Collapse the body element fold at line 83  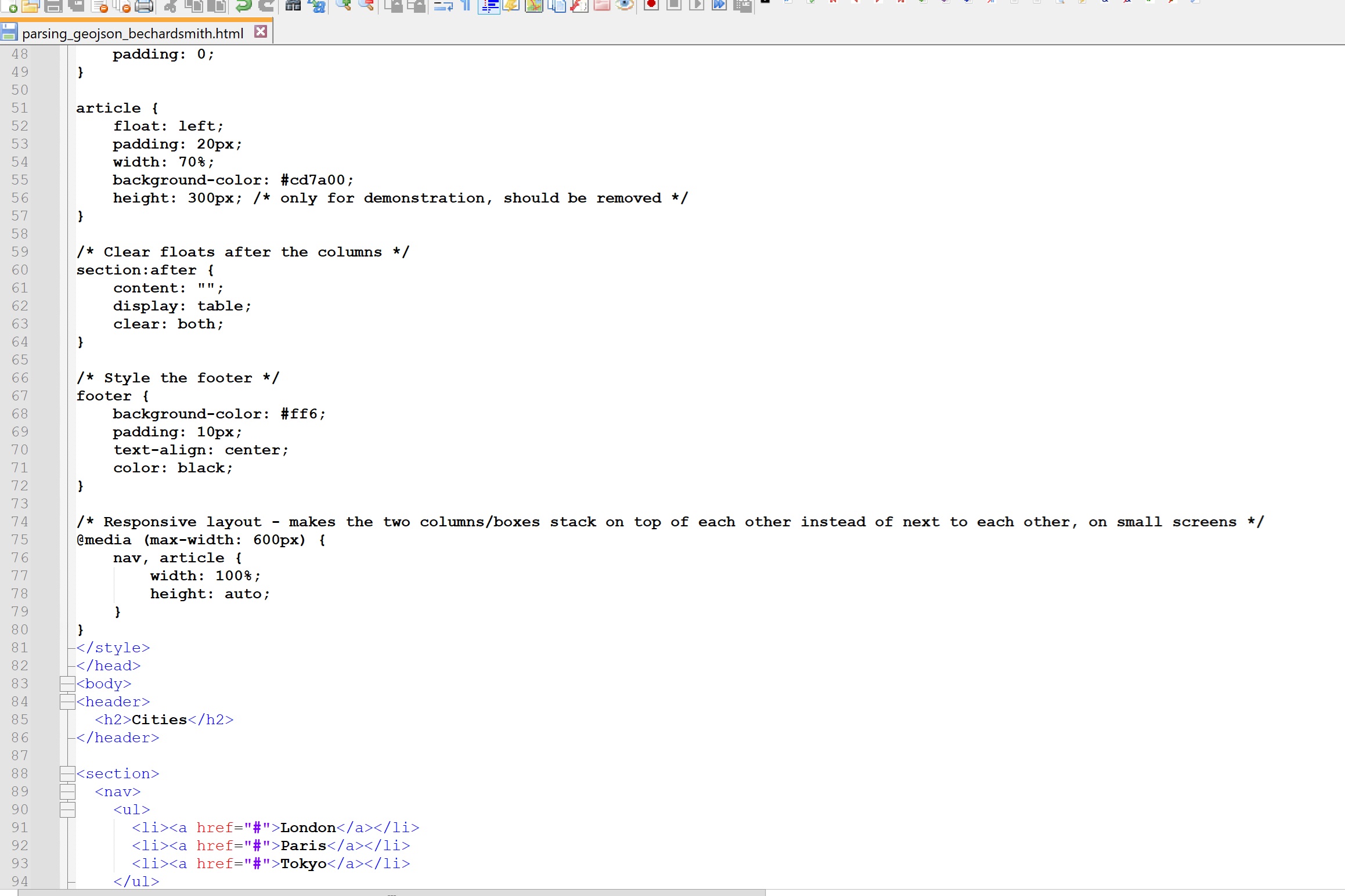[68, 684]
